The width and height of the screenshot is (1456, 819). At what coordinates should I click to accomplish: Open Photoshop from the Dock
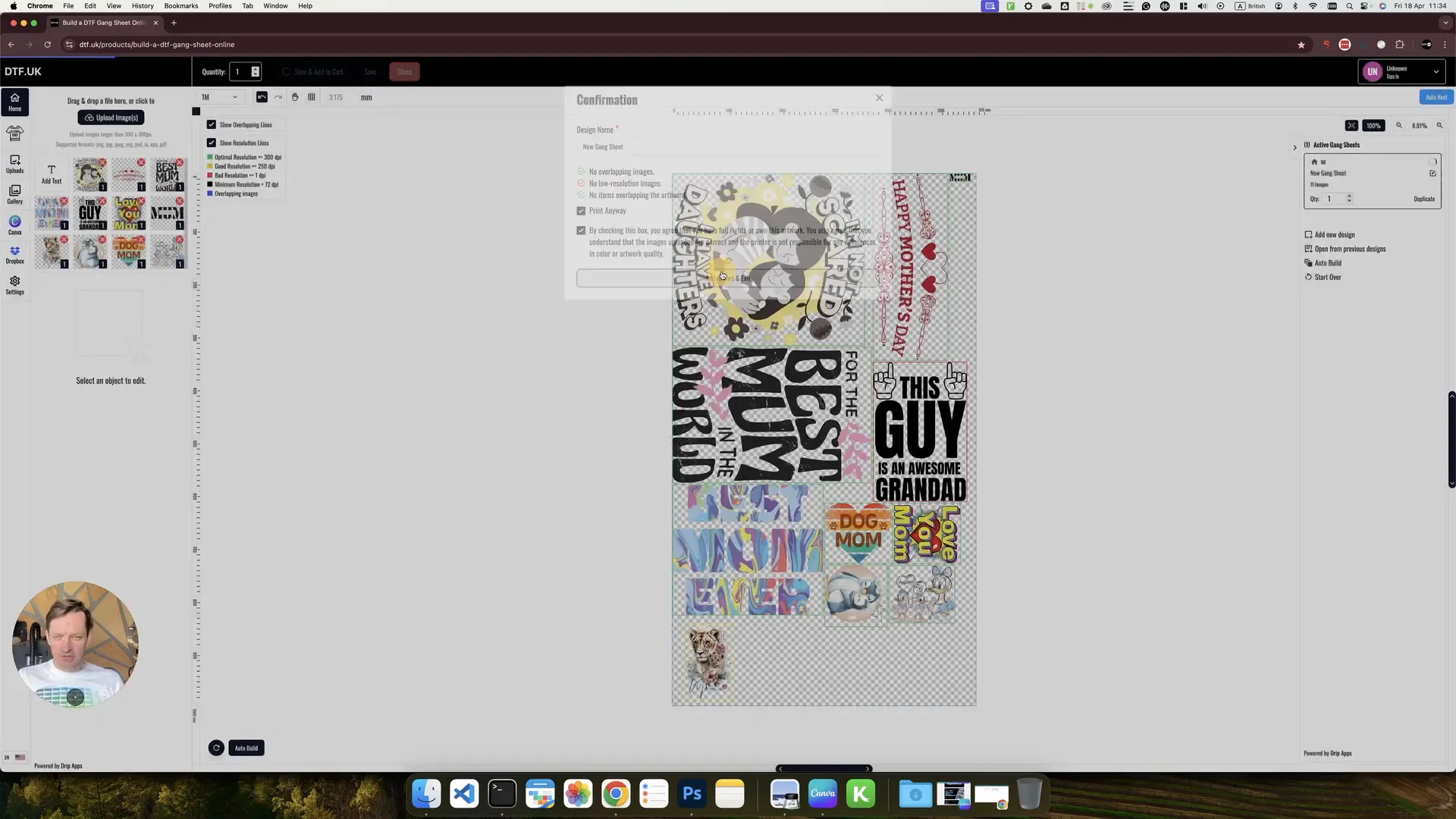coord(692,794)
